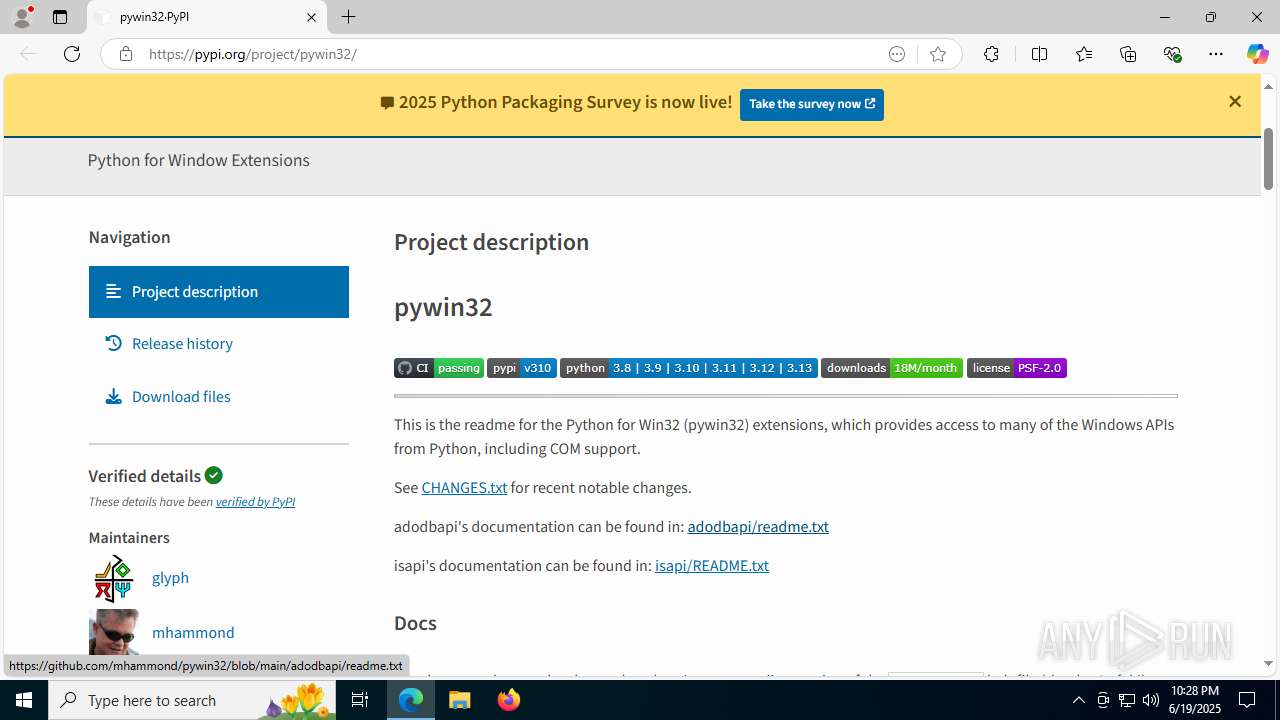Click the Project description heading
This screenshot has width=1280, height=720.
pos(491,243)
